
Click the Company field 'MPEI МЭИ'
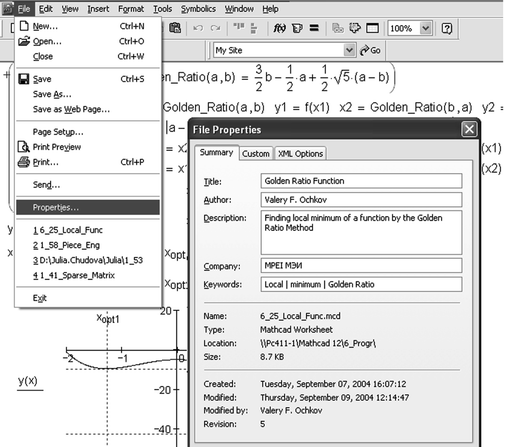pyautogui.click(x=361, y=266)
